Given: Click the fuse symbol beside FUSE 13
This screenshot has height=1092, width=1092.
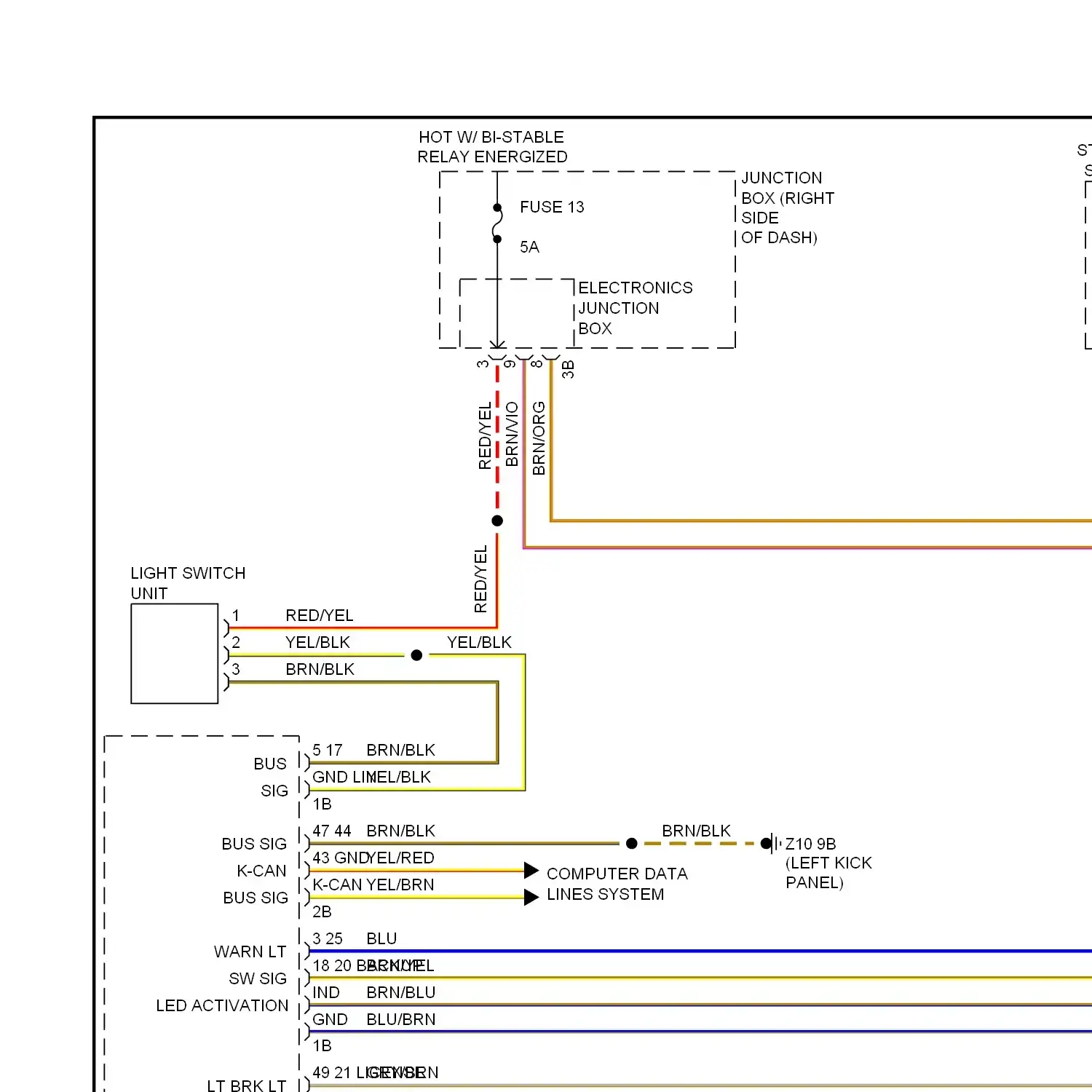Looking at the screenshot, I should coord(497,223).
